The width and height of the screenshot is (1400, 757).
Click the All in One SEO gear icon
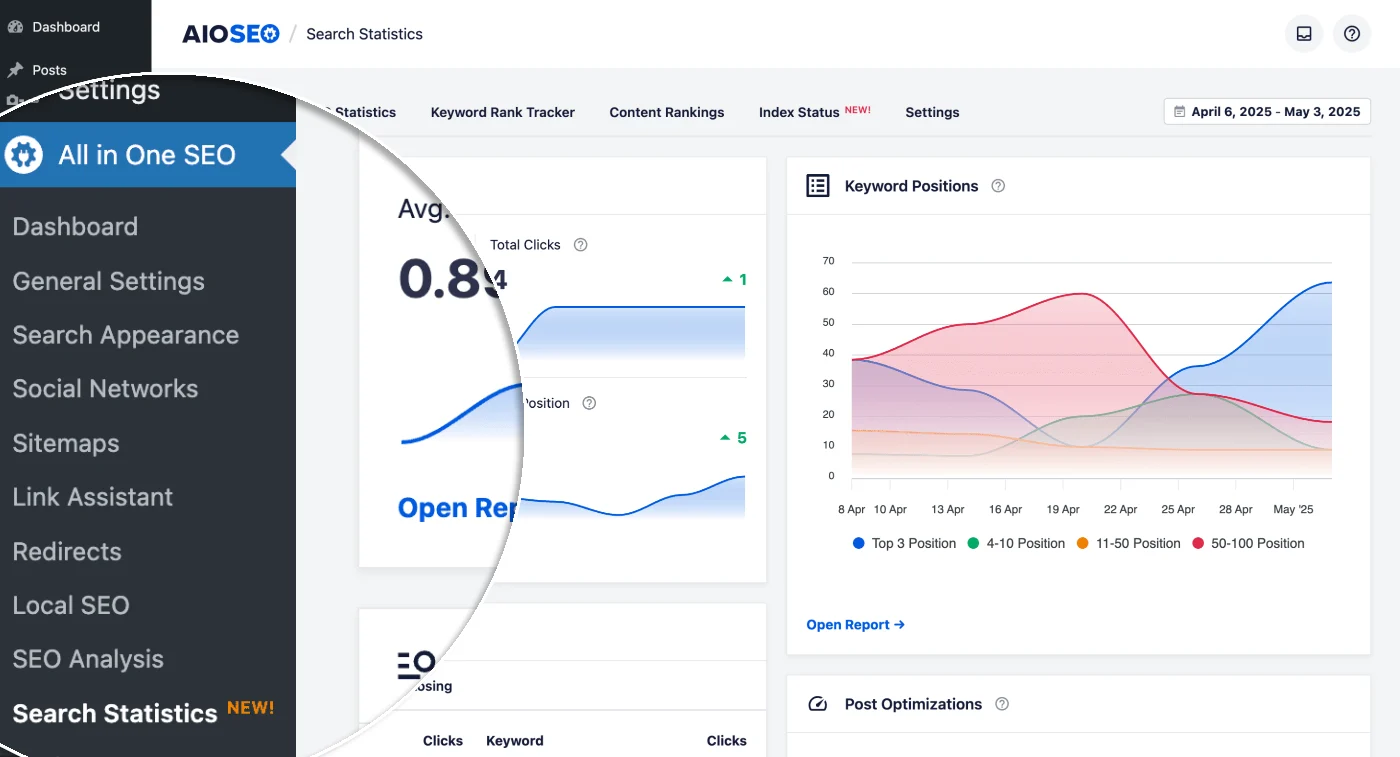click(x=24, y=155)
